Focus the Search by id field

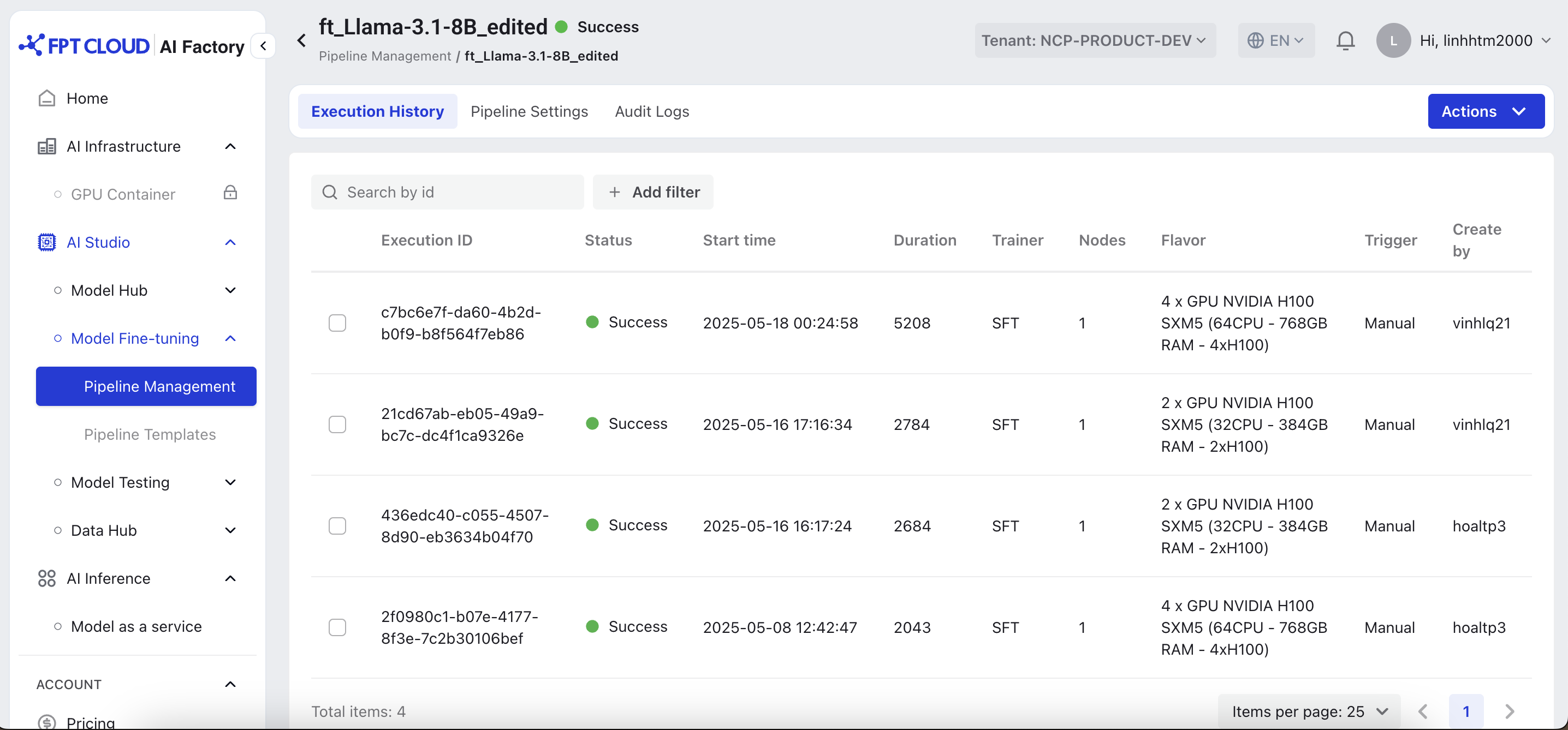447,192
